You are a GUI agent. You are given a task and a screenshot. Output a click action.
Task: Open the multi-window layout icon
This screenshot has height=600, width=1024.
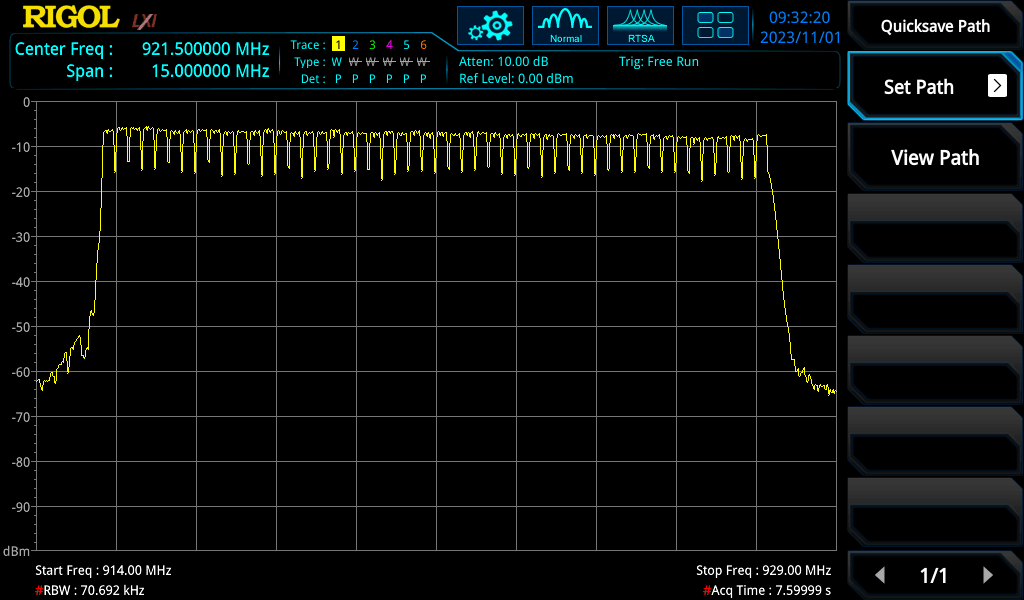pyautogui.click(x=715, y=25)
